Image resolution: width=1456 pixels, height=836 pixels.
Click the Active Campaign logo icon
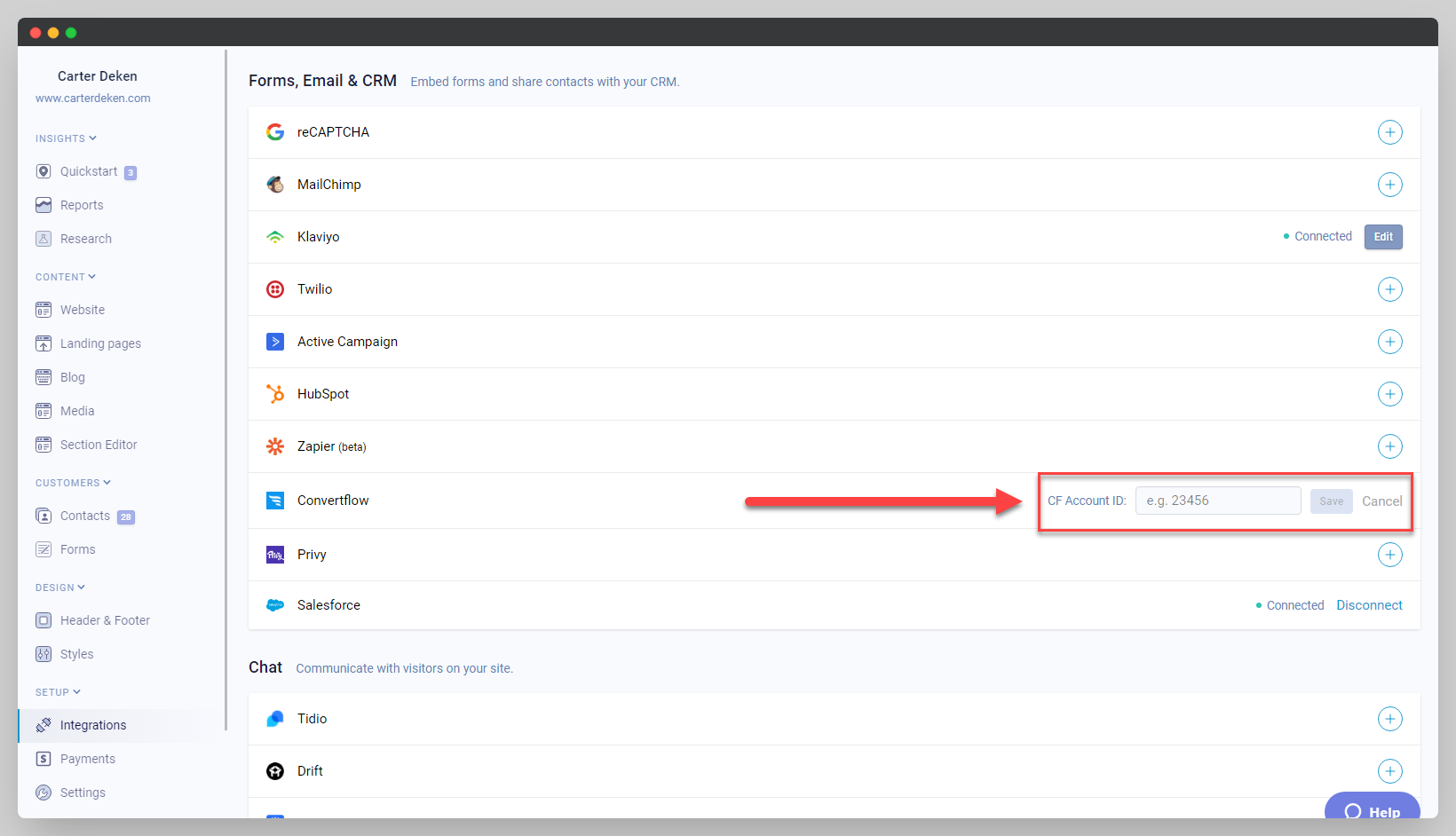tap(275, 342)
